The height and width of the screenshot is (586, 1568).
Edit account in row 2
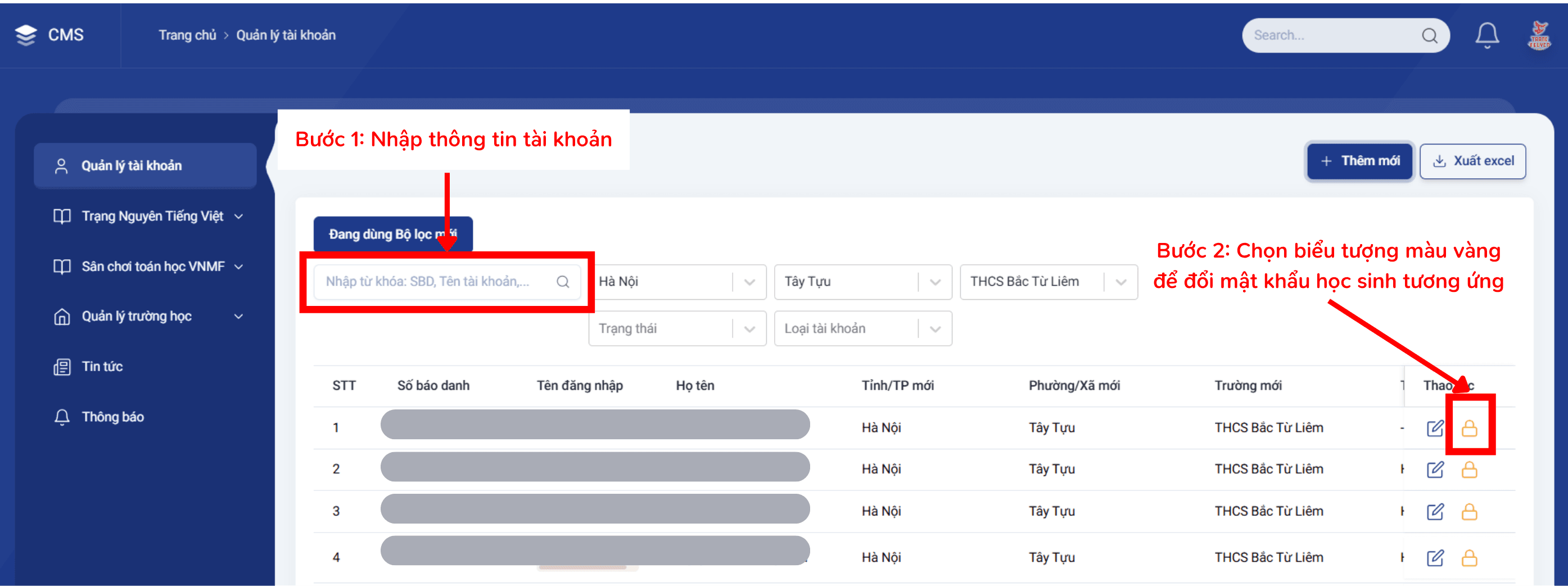pos(1435,470)
